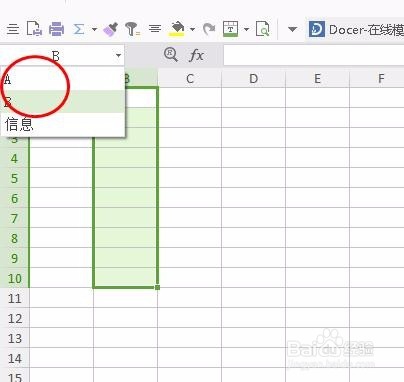404x382 pixels.
Task: Select row 5 header
Action: pyautogui.click(x=14, y=178)
